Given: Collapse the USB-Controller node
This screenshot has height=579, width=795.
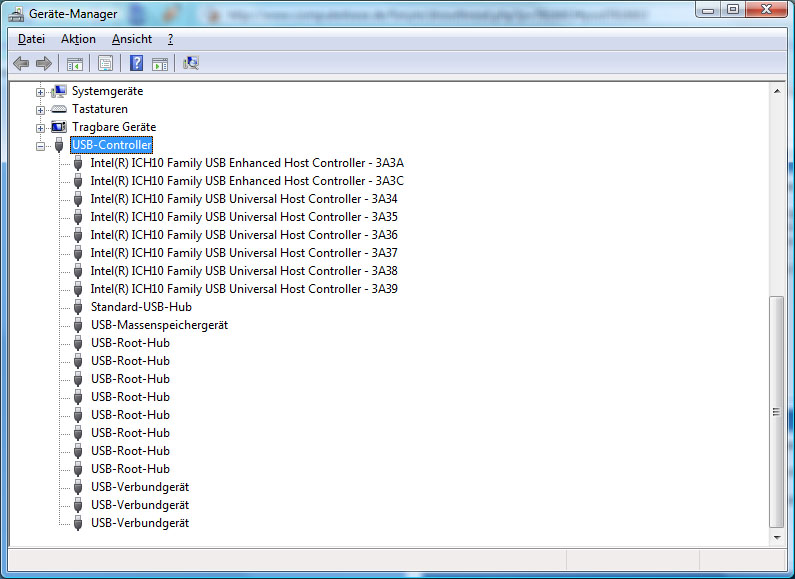Looking at the screenshot, I should click(x=40, y=147).
